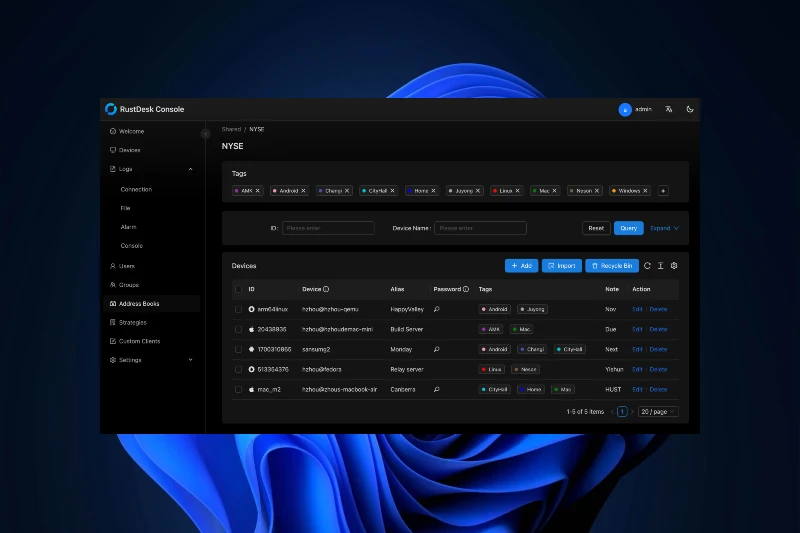The width and height of the screenshot is (800, 533).
Task: Click the Password column info icon
Action: point(465,289)
